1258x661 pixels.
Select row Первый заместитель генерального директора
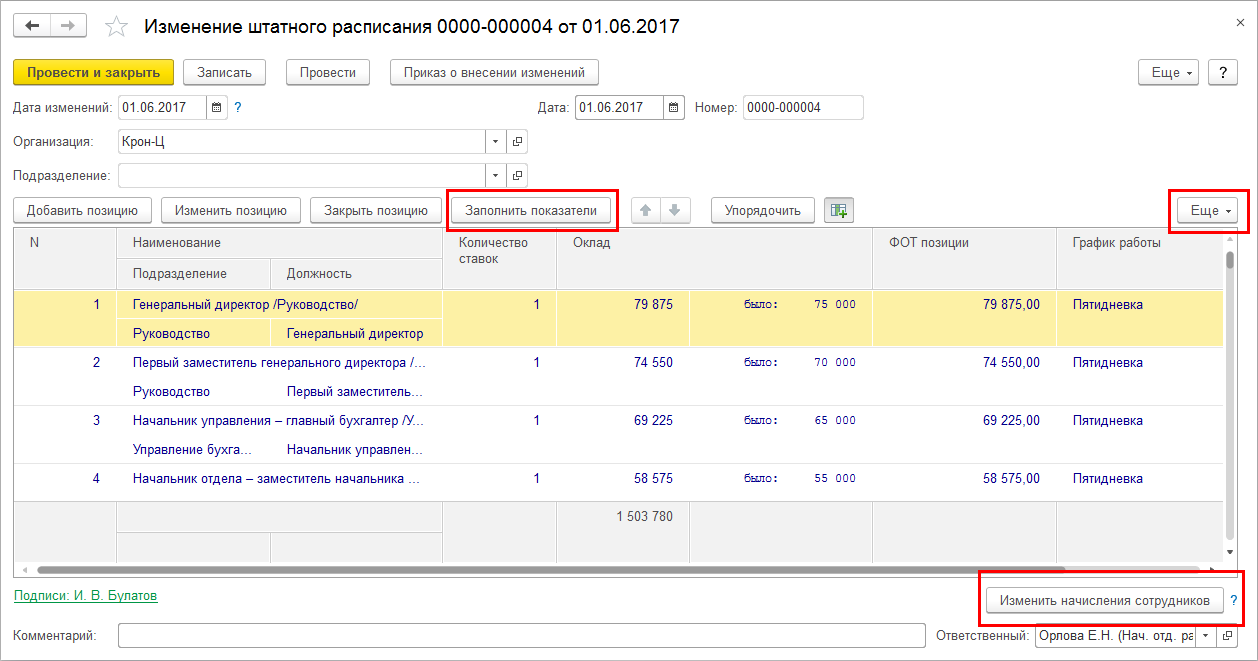pos(618,376)
